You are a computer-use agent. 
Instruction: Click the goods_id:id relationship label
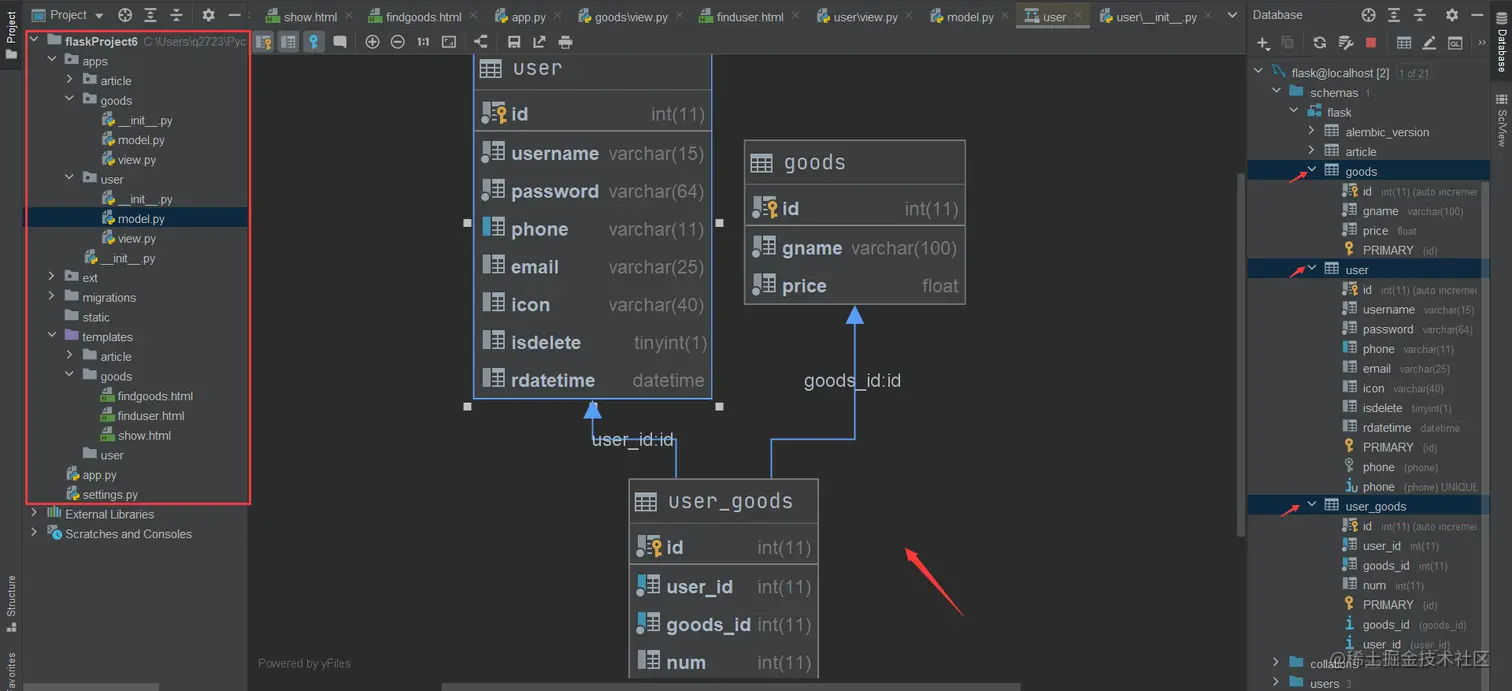(852, 380)
